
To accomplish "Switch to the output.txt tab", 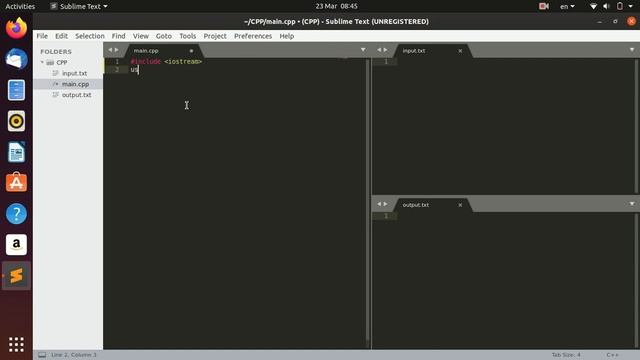I will 416,205.
